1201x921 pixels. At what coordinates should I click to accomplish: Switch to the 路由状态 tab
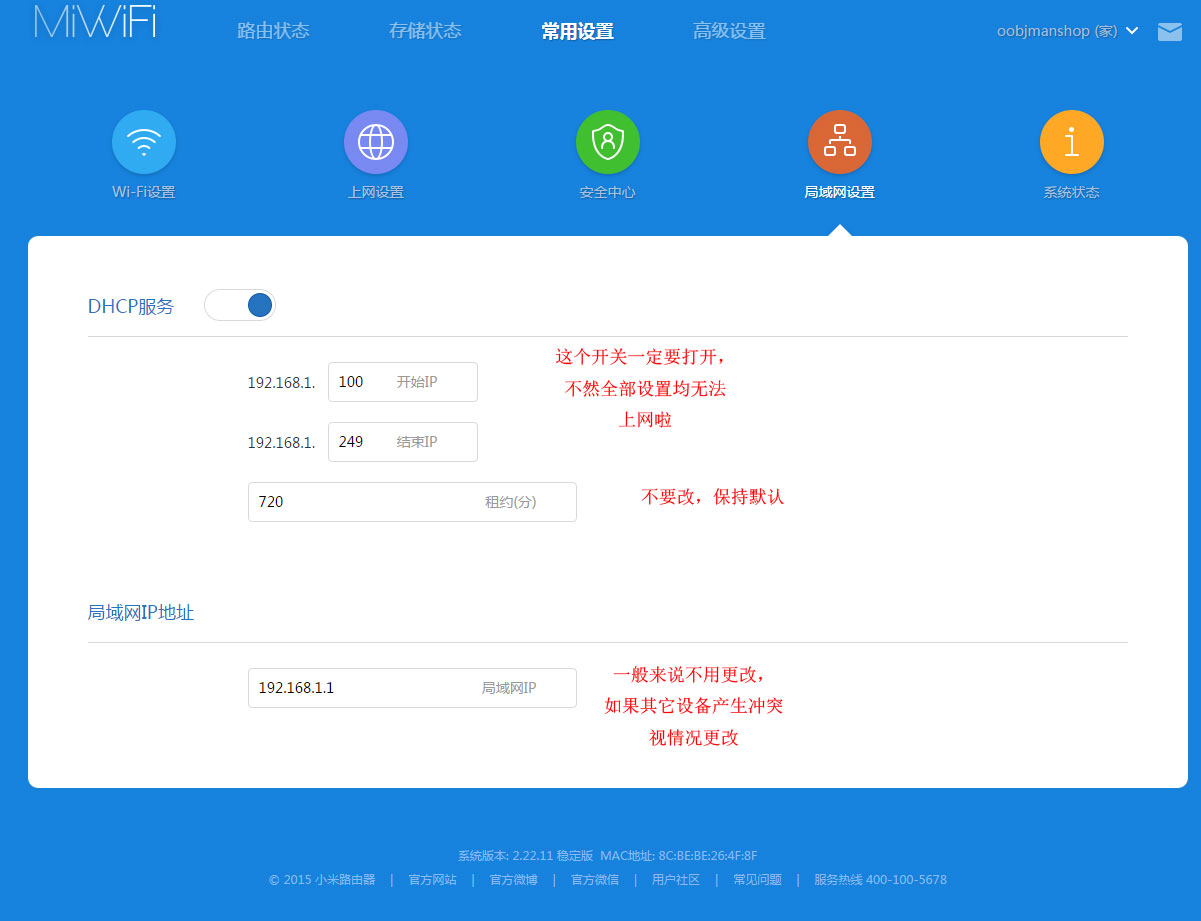(273, 31)
